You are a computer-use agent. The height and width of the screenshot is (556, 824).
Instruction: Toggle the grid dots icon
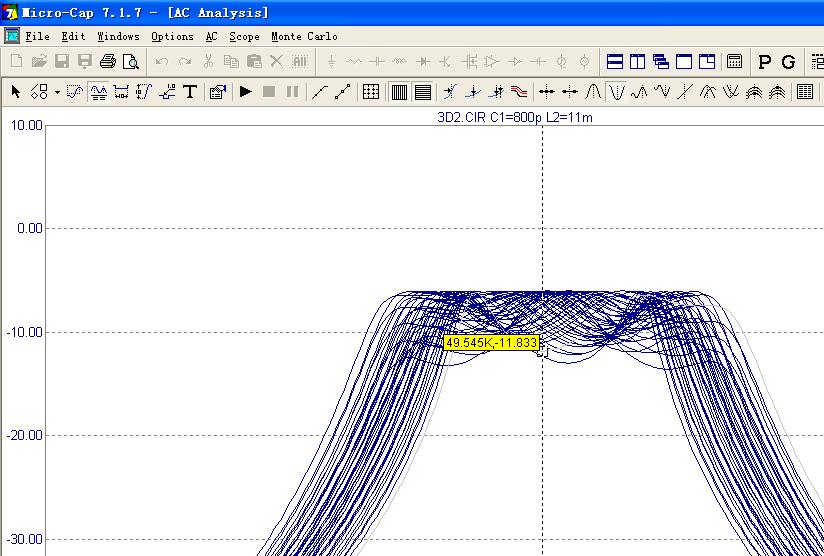coord(371,92)
